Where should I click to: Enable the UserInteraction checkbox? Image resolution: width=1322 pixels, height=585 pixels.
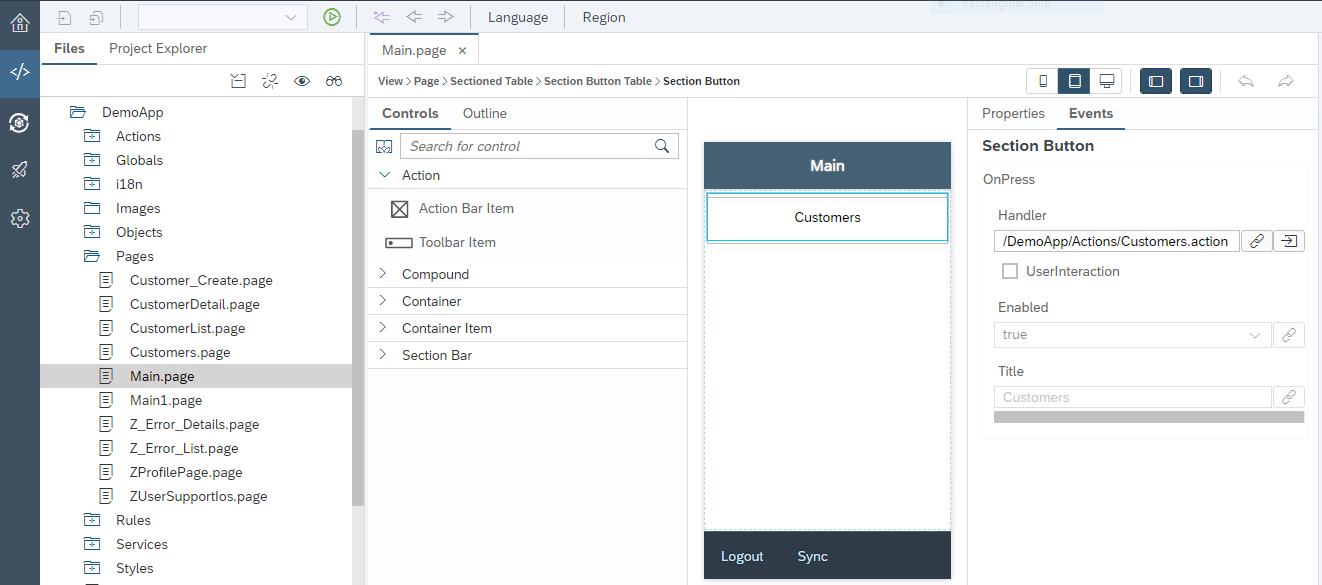pos(1010,271)
